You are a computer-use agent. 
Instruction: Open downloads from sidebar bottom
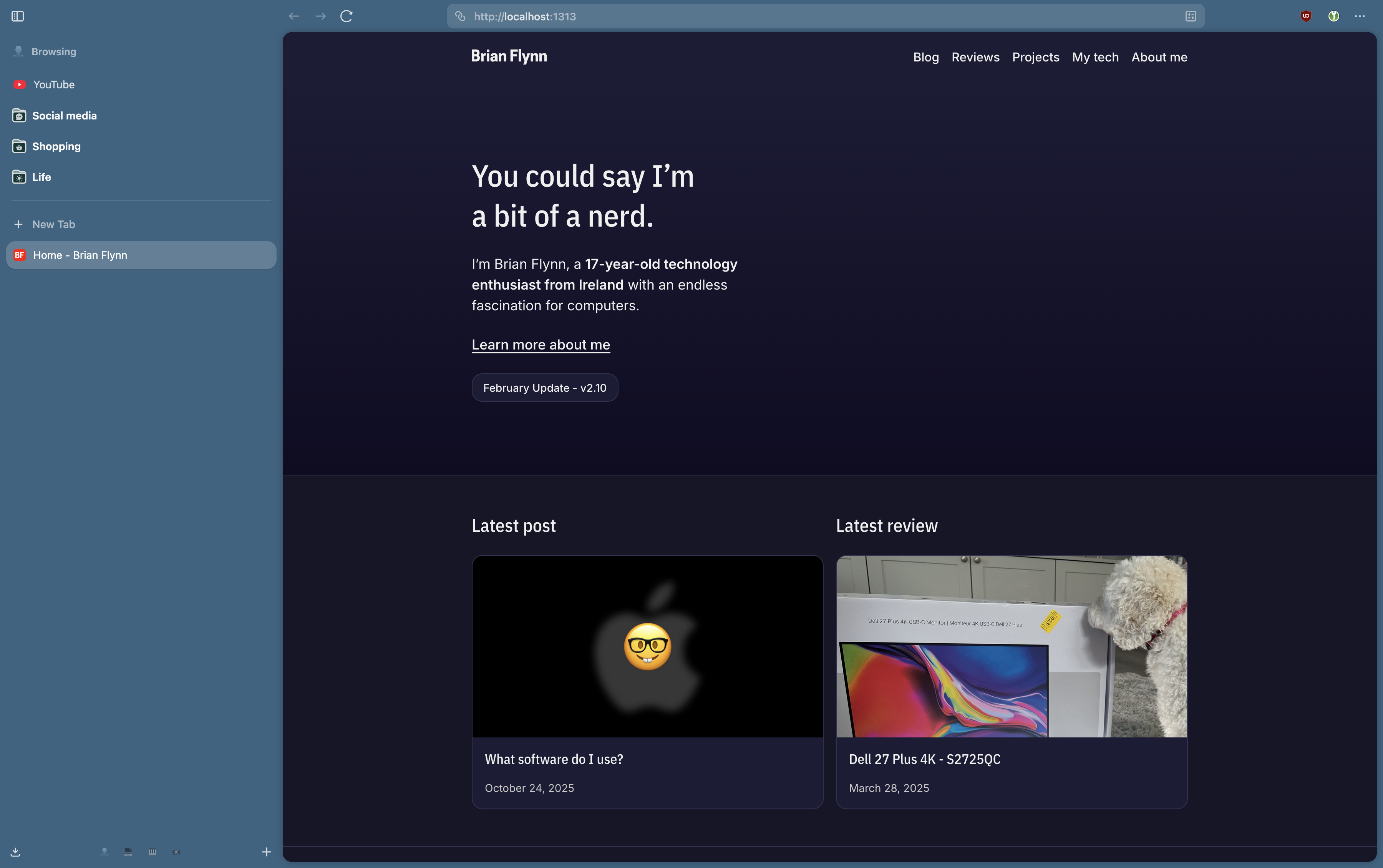click(15, 852)
